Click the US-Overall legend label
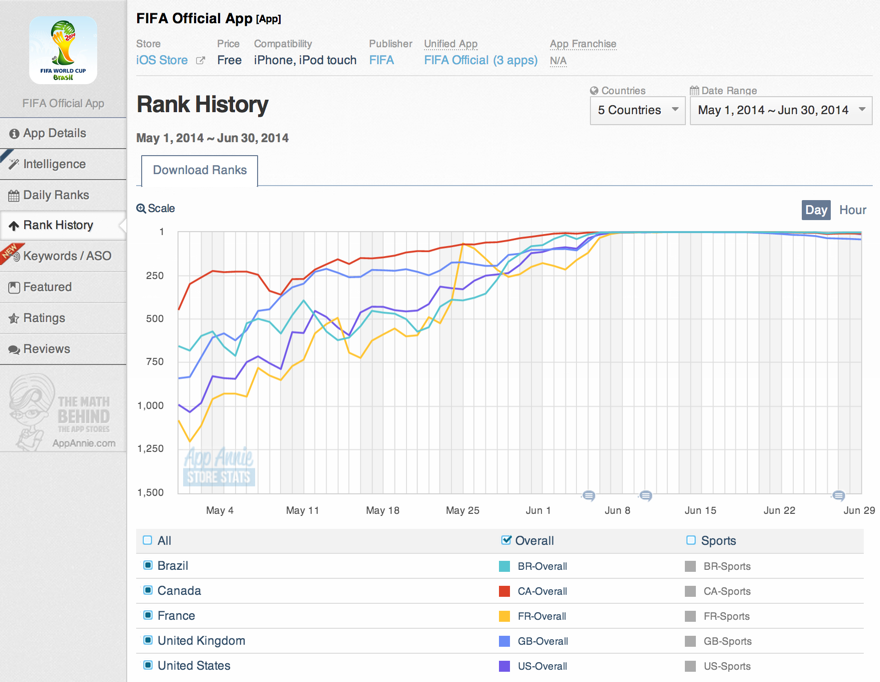Viewport: 880px width, 682px height. (x=542, y=666)
